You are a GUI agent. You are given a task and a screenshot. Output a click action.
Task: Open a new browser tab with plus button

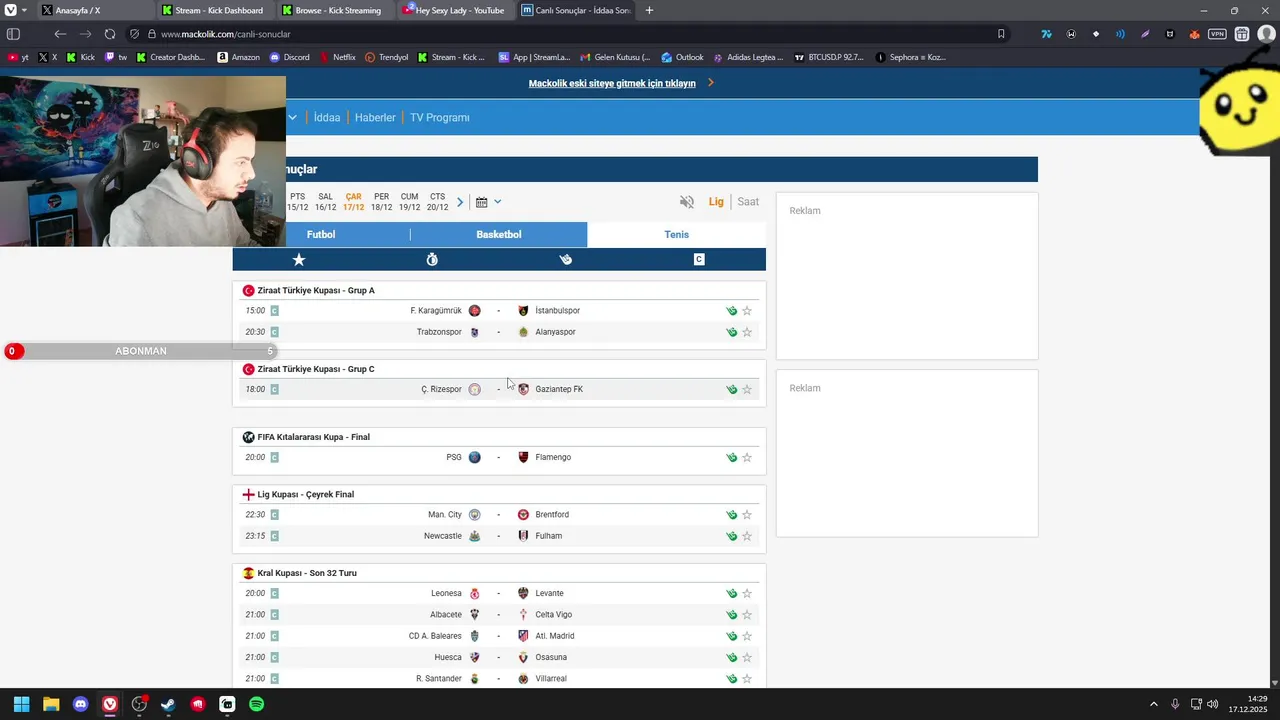649,10
